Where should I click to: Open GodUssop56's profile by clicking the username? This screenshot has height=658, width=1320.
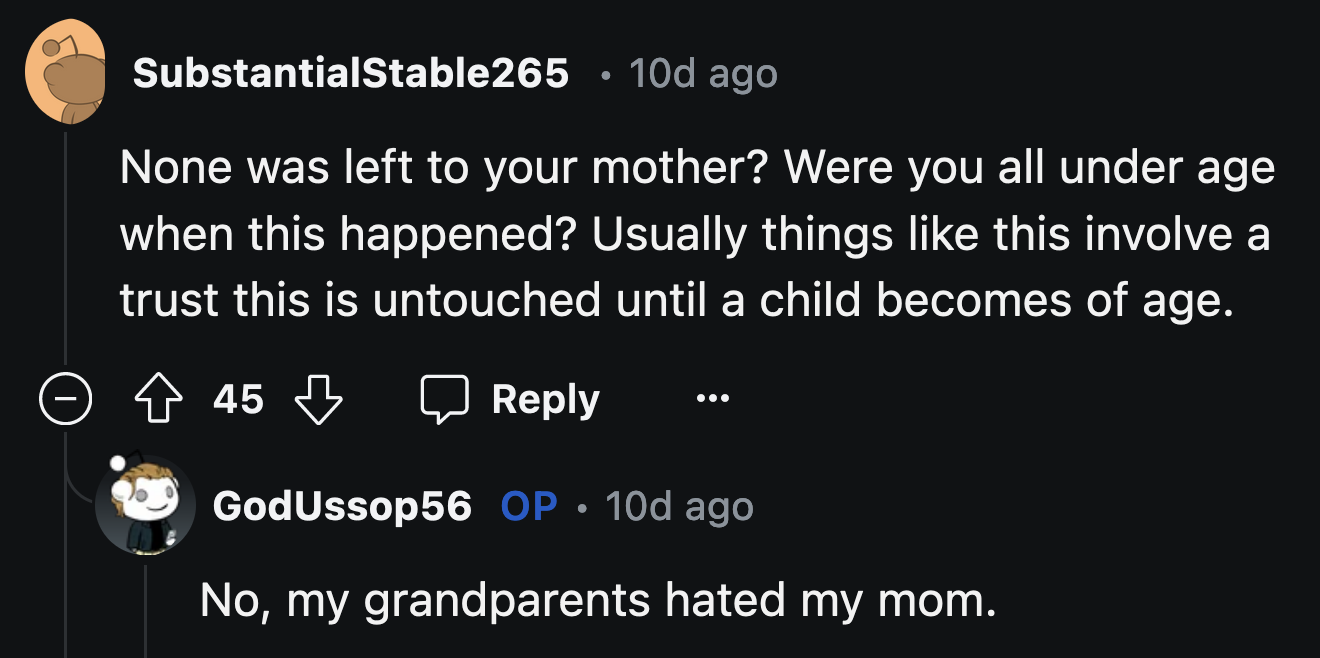341,507
